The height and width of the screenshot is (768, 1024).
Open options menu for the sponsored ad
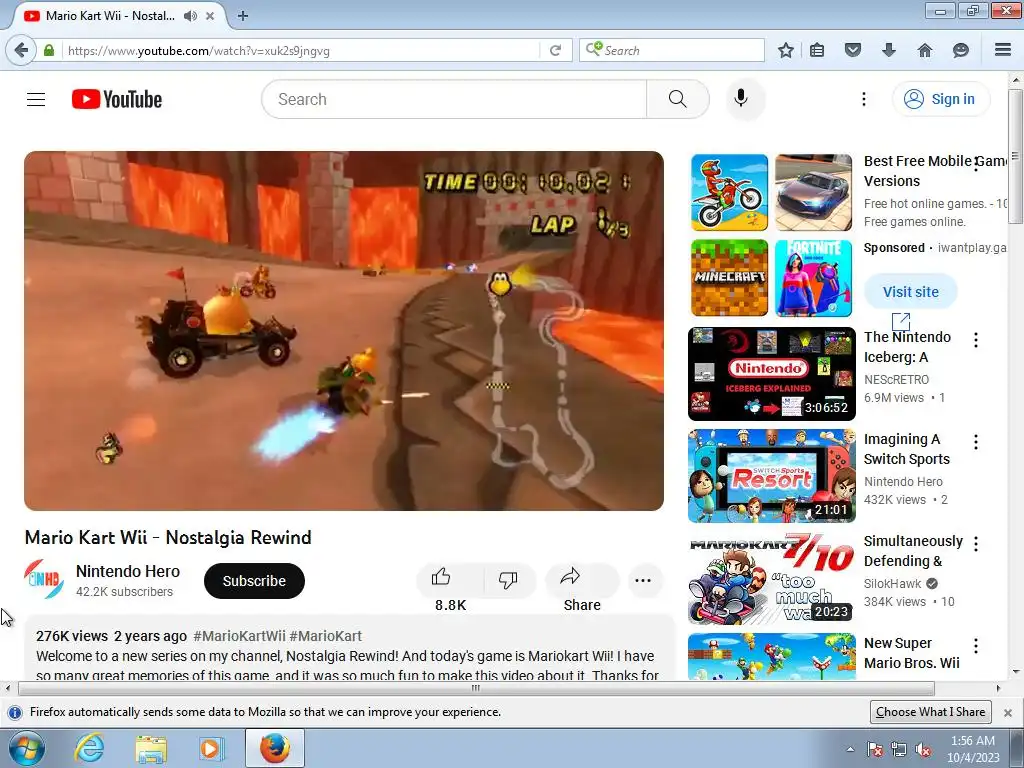pyautogui.click(x=976, y=164)
